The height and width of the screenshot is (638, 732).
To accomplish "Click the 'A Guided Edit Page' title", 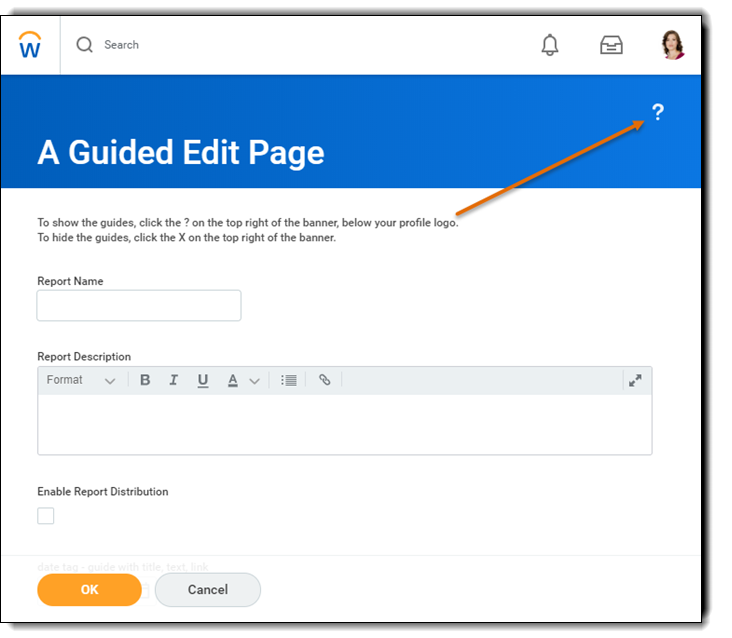I will (181, 153).
